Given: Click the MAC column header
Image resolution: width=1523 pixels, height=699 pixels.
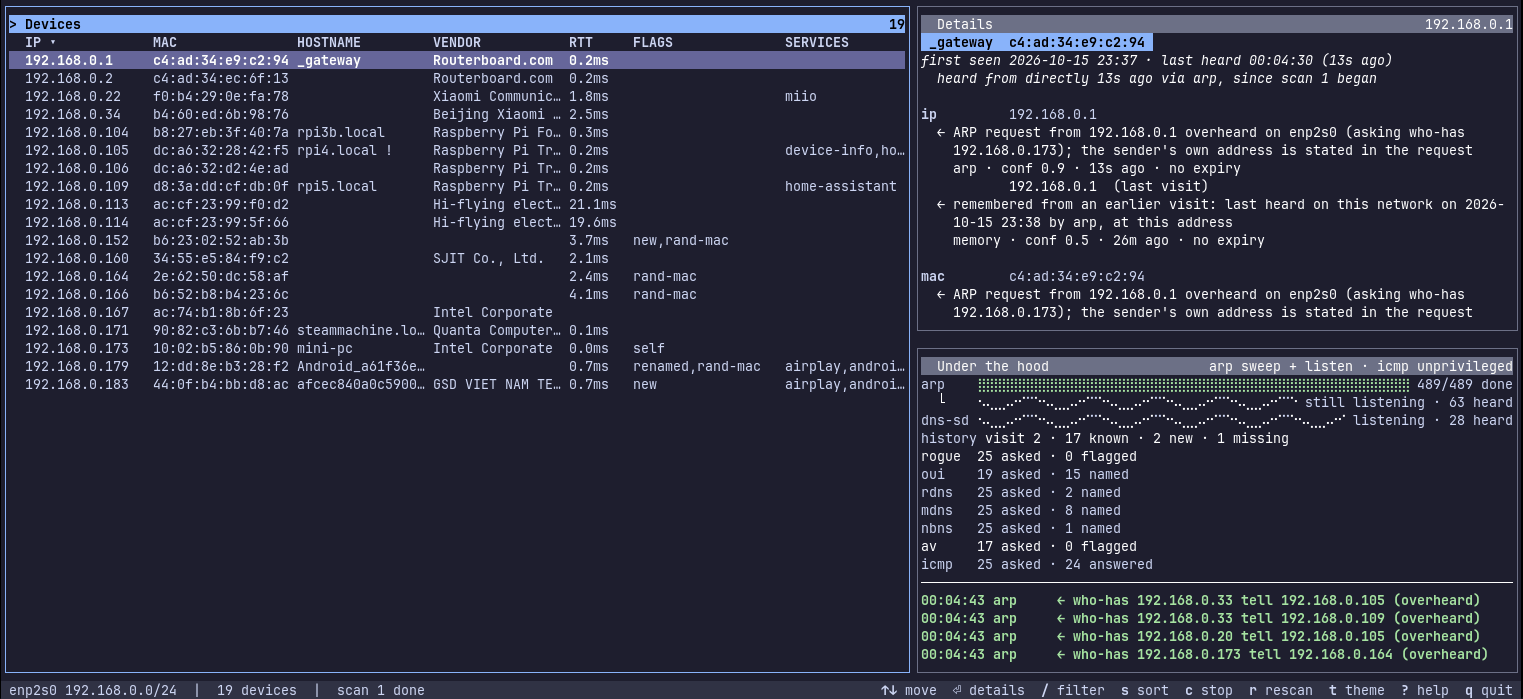Looking at the screenshot, I should pyautogui.click(x=165, y=43).
